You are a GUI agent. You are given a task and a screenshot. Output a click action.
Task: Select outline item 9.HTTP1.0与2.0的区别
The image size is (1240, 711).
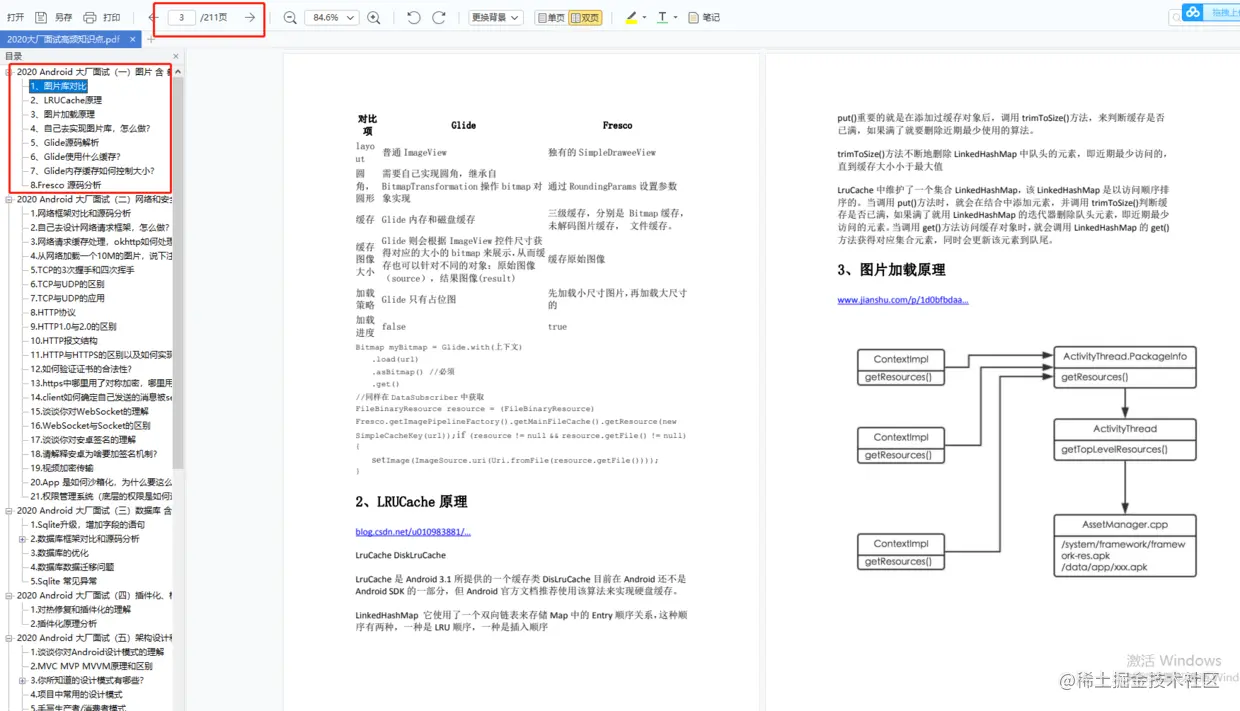pos(73,326)
